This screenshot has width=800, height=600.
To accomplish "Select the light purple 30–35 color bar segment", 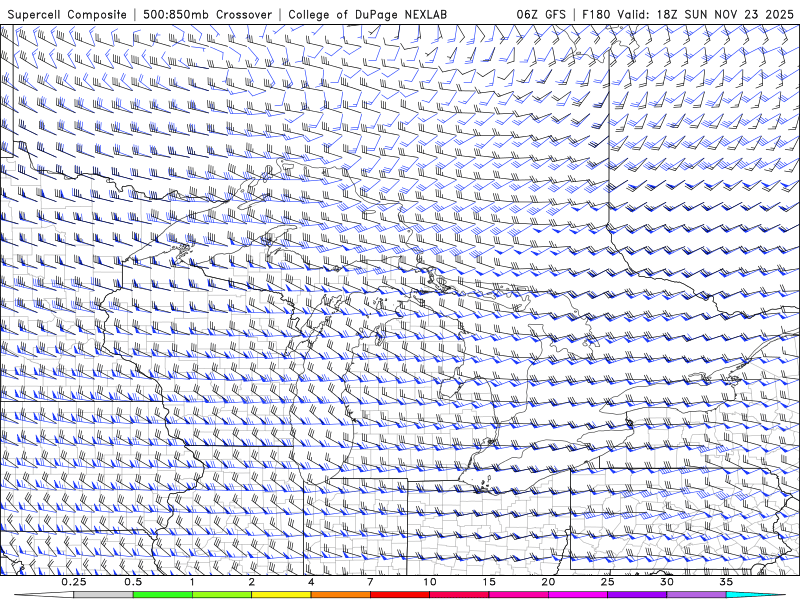I will point(696,595).
